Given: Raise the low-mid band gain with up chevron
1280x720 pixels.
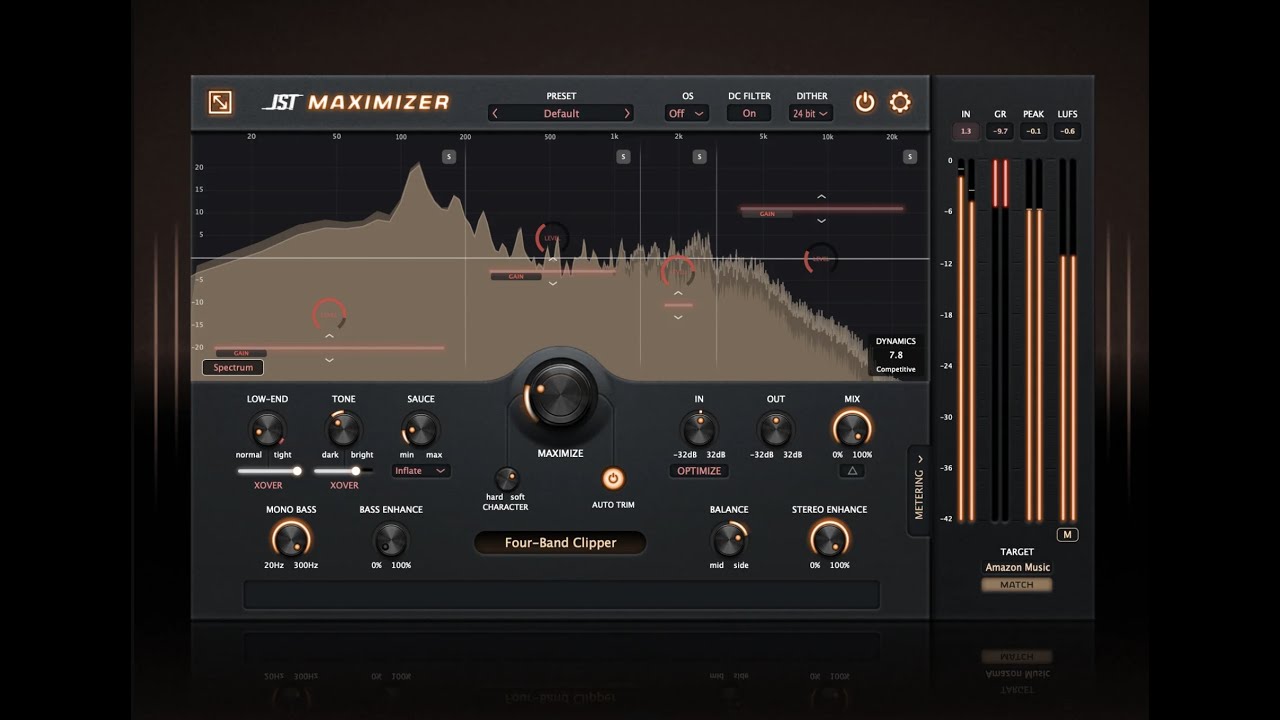Looking at the screenshot, I should pos(553,260).
